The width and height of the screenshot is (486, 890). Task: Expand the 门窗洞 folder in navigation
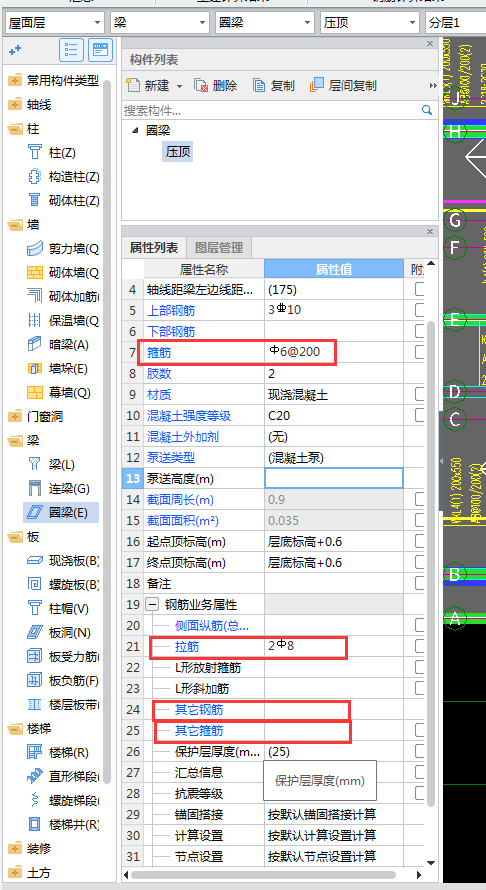coord(15,417)
